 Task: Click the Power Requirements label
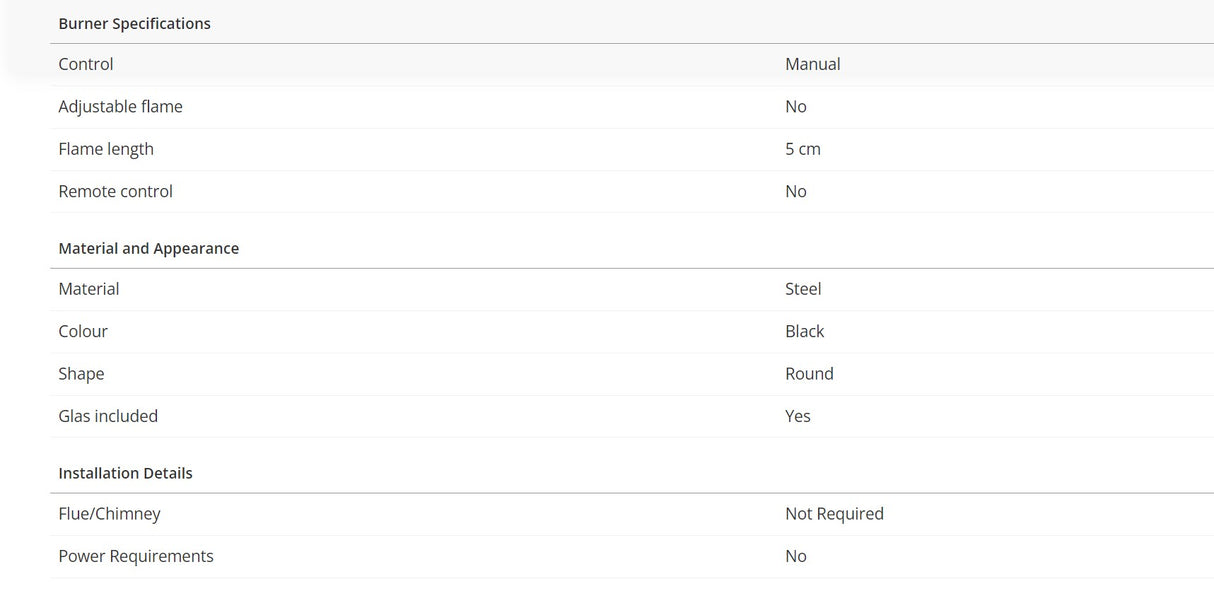[x=136, y=556]
